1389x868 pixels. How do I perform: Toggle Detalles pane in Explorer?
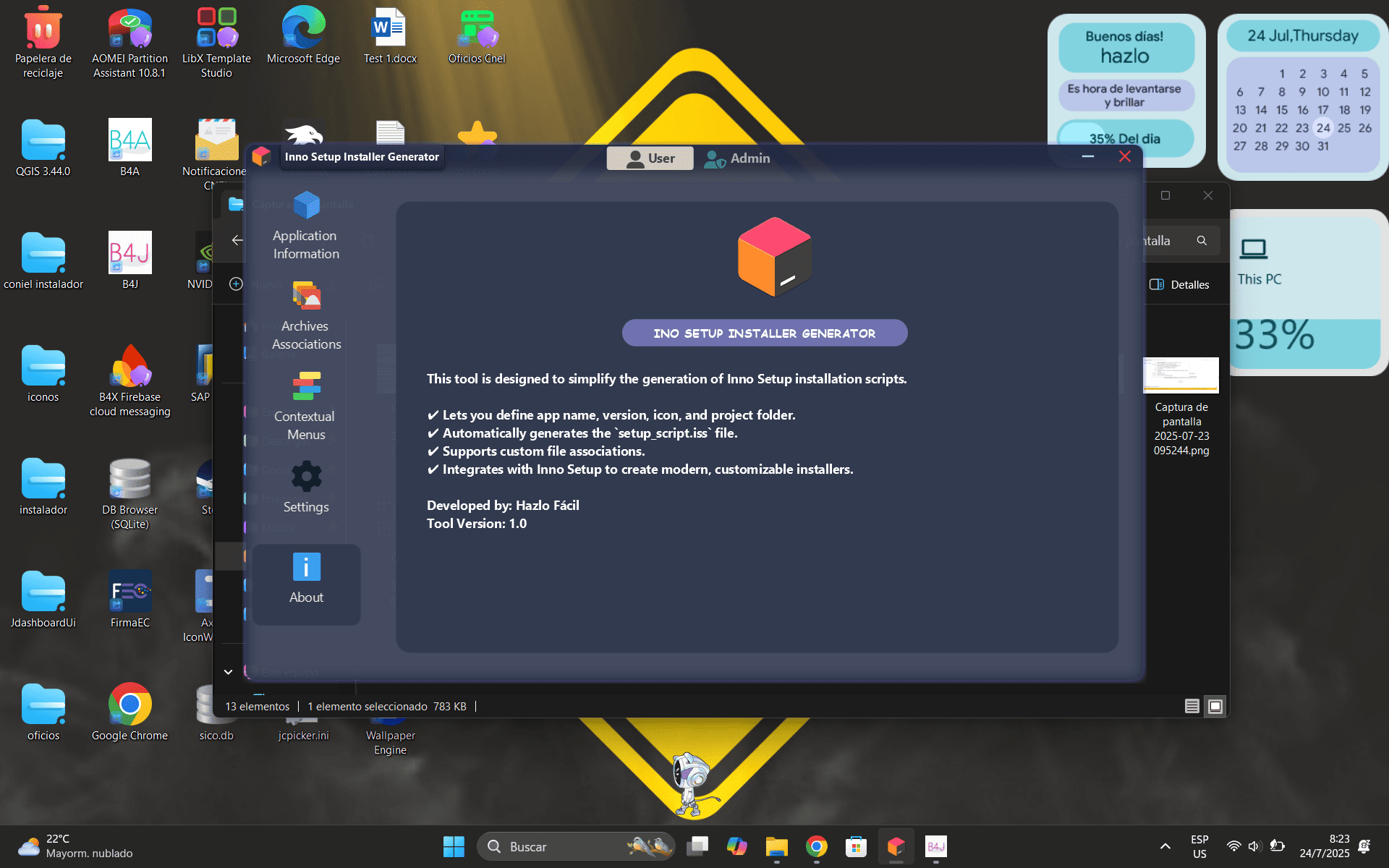[x=1179, y=284]
